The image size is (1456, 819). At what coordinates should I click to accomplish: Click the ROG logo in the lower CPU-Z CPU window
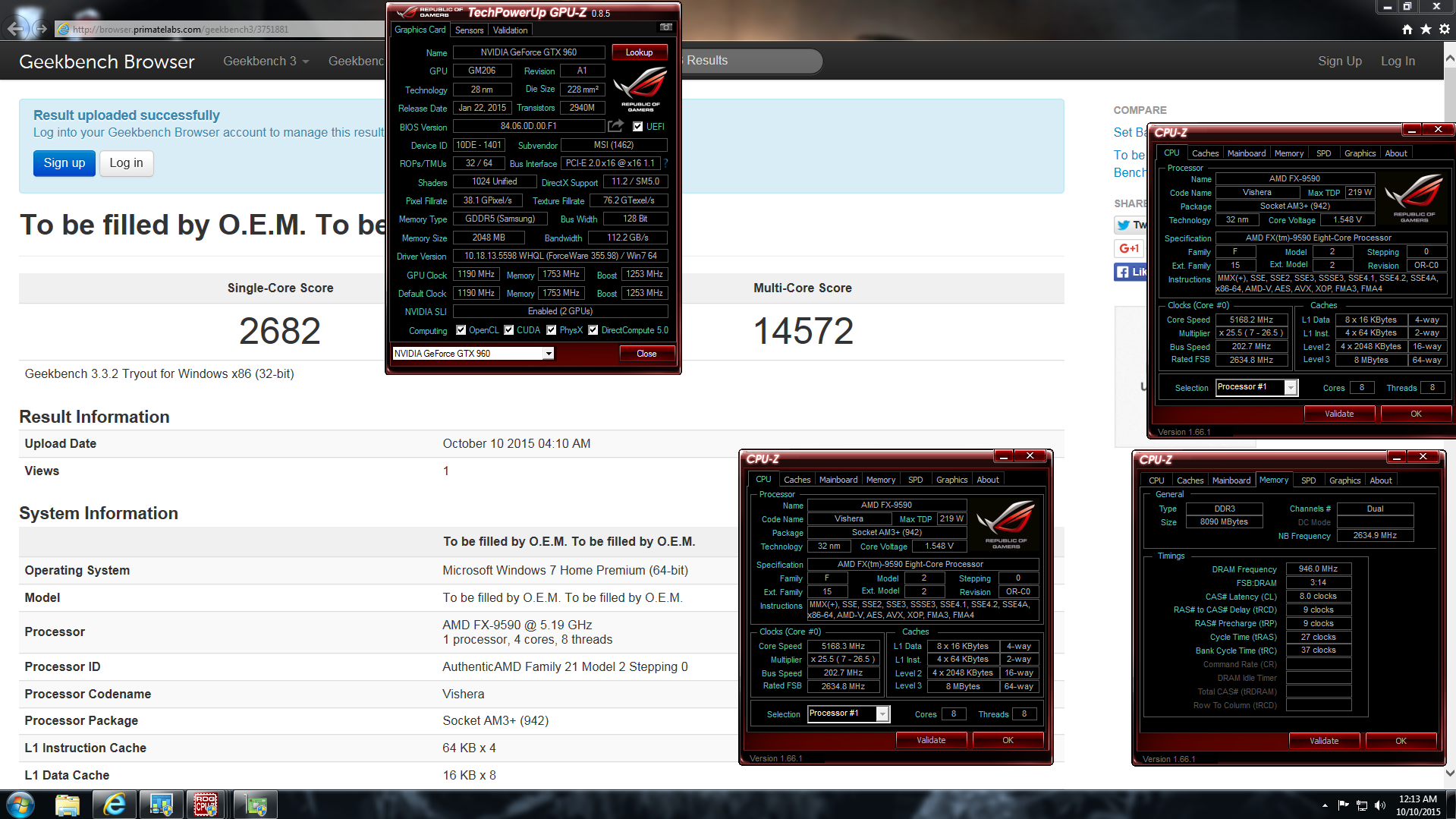(1006, 524)
